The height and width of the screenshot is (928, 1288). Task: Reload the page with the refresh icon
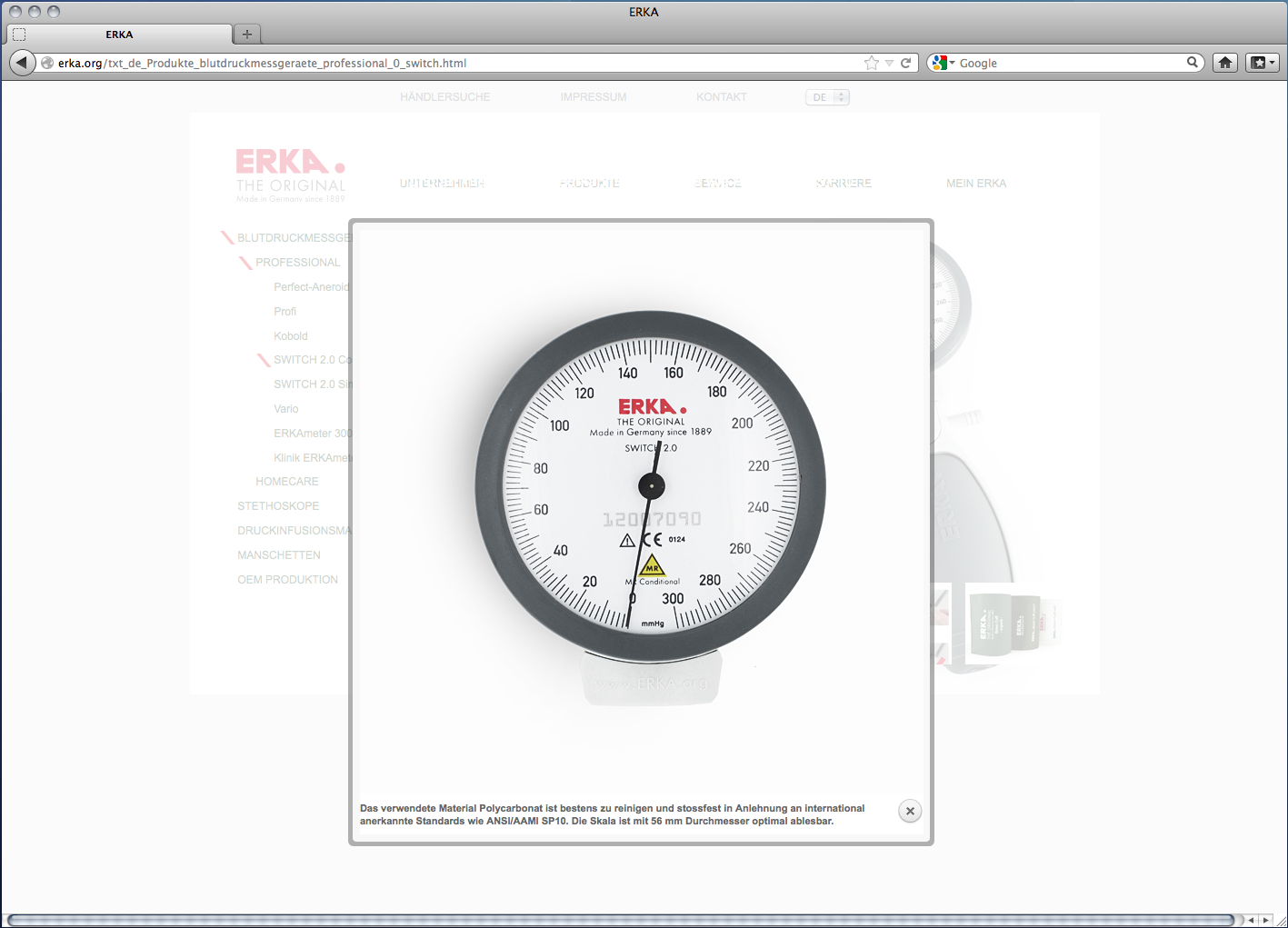point(905,63)
